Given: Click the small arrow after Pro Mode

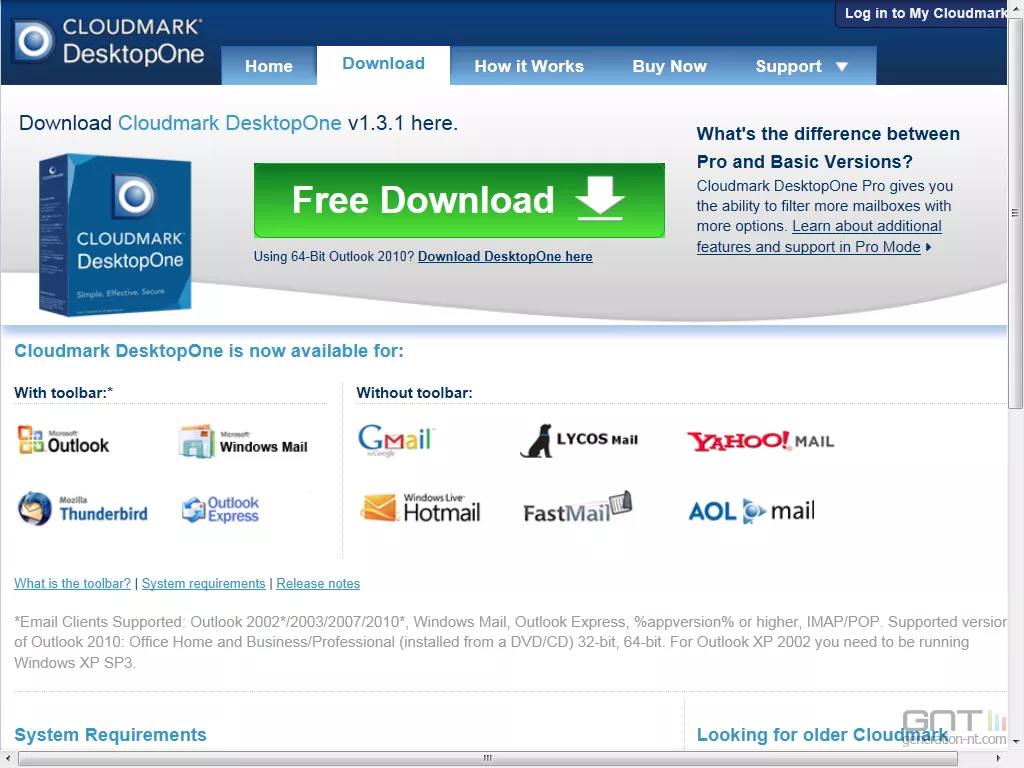Looking at the screenshot, I should tap(928, 248).
